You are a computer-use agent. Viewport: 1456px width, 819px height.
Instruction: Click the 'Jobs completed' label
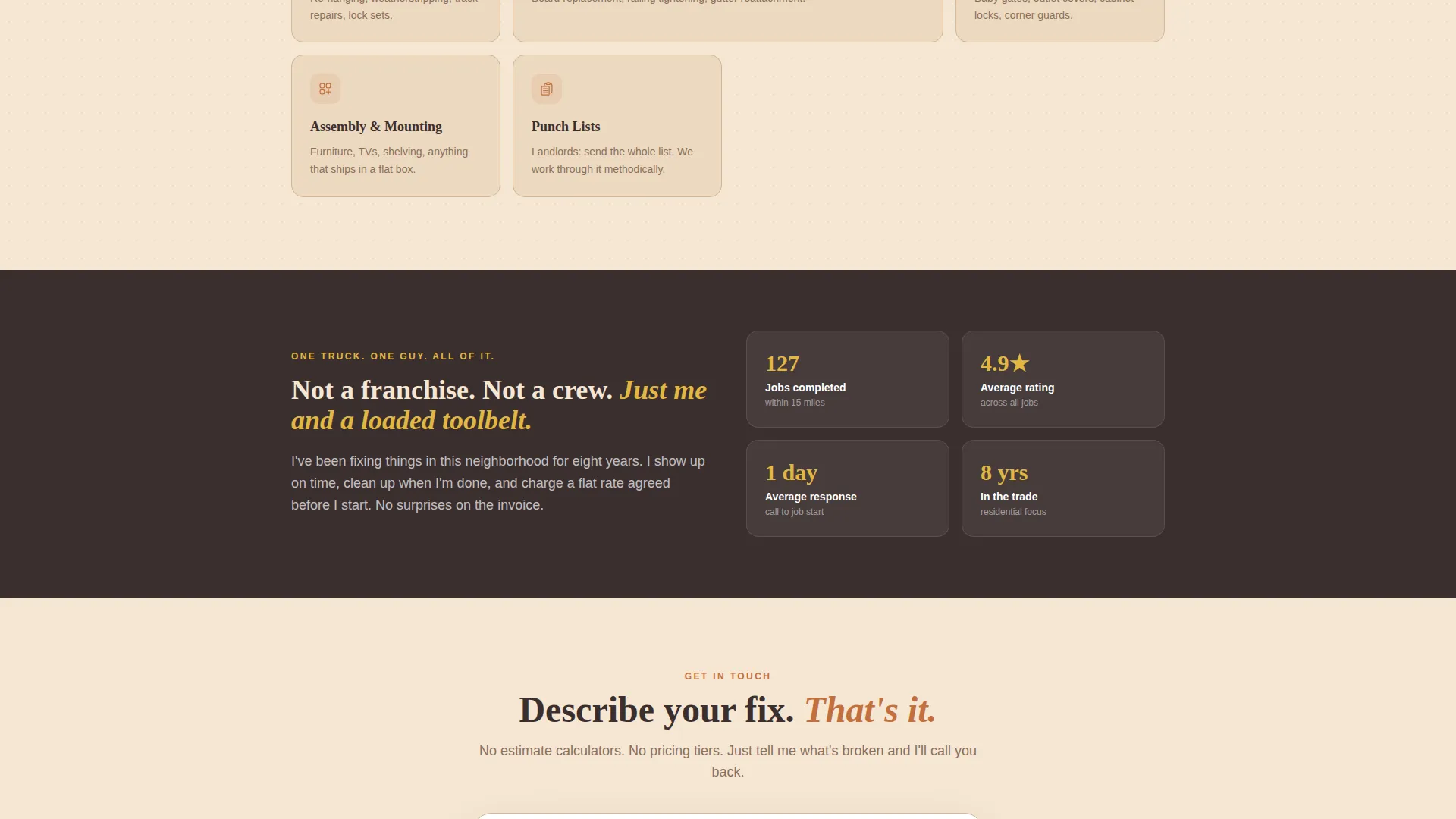(x=805, y=388)
